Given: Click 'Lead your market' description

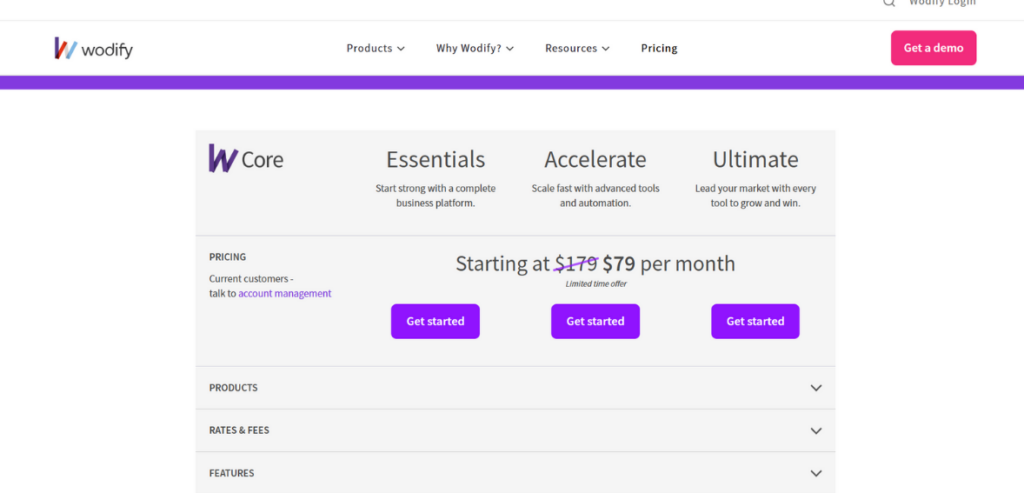Looking at the screenshot, I should (756, 196).
